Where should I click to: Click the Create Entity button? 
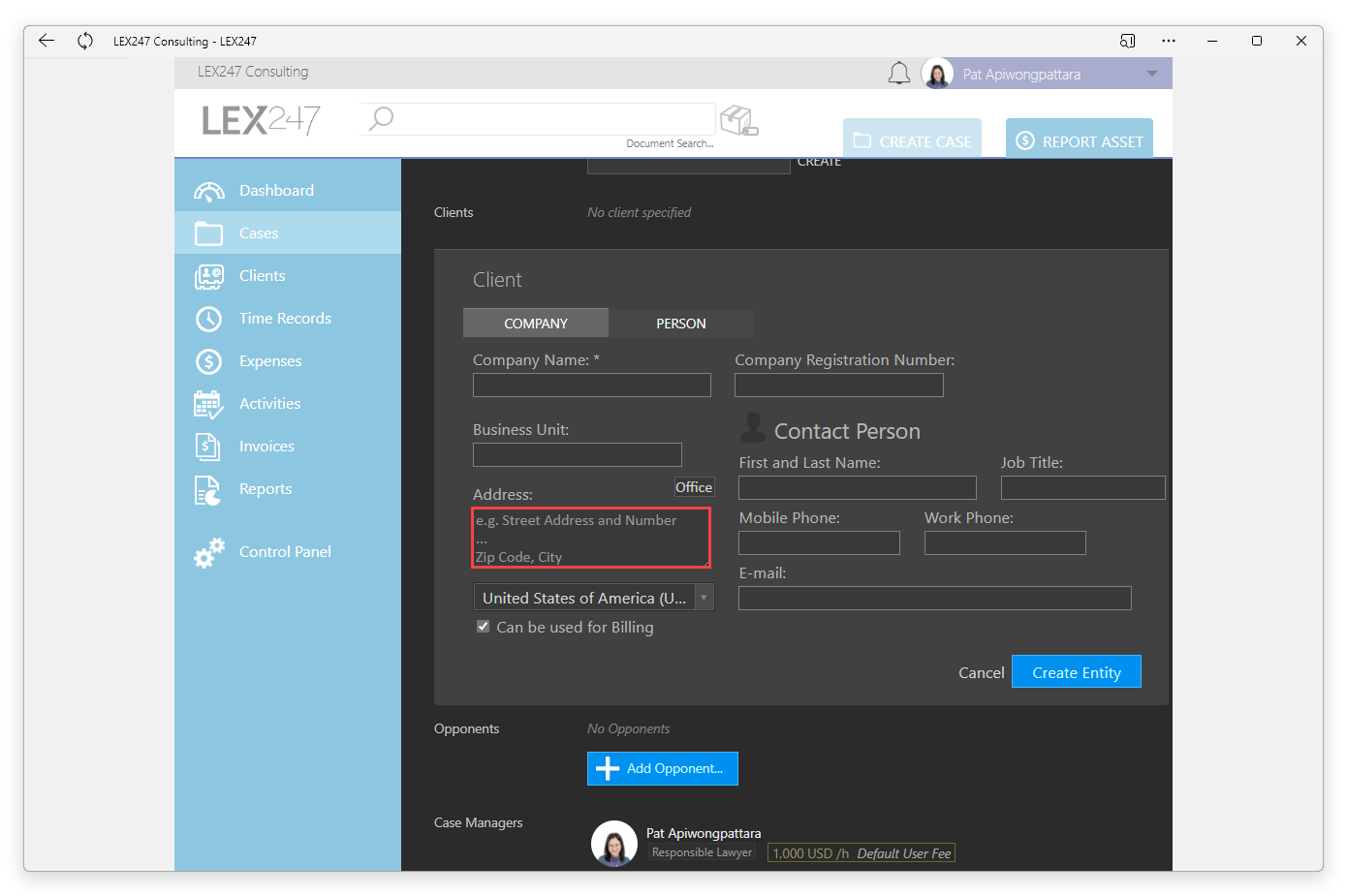(1077, 672)
